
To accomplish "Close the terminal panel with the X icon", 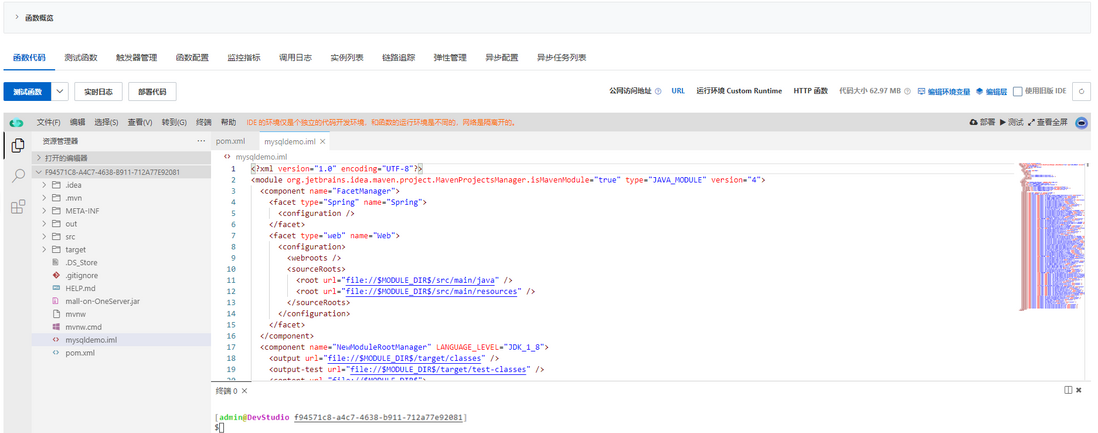I will point(1079,390).
